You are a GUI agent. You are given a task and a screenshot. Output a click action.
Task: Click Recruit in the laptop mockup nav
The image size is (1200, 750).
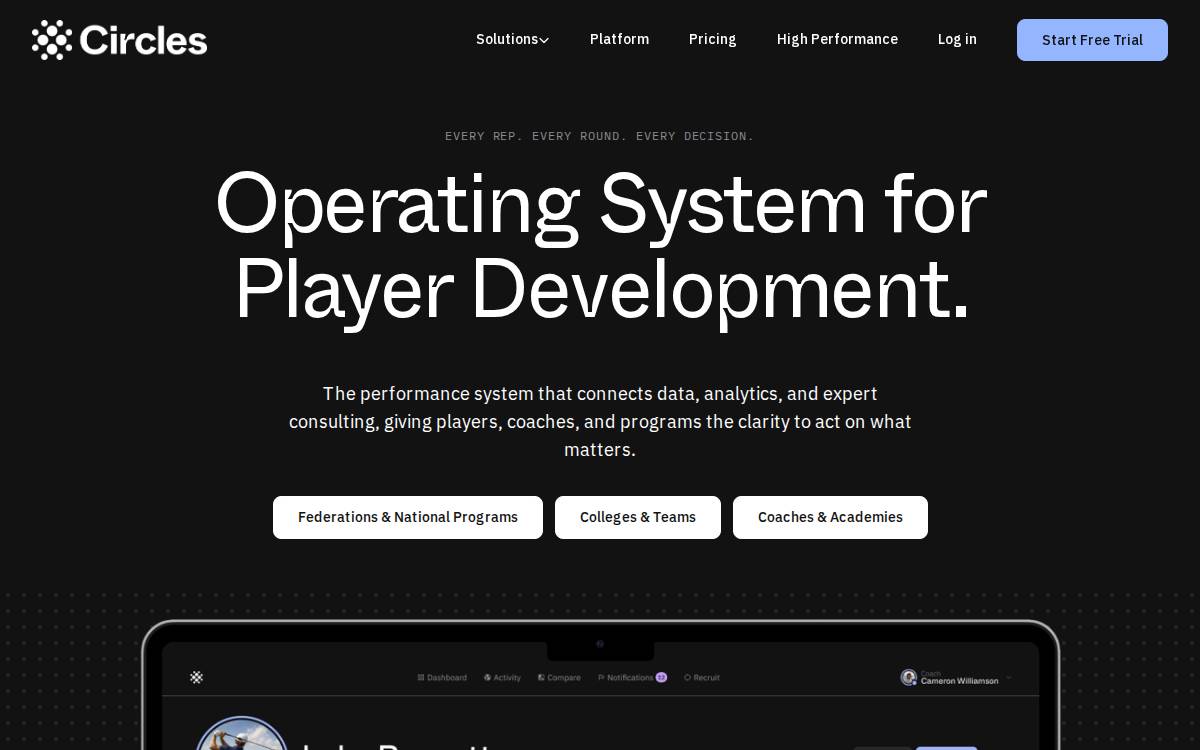pyautogui.click(x=702, y=677)
